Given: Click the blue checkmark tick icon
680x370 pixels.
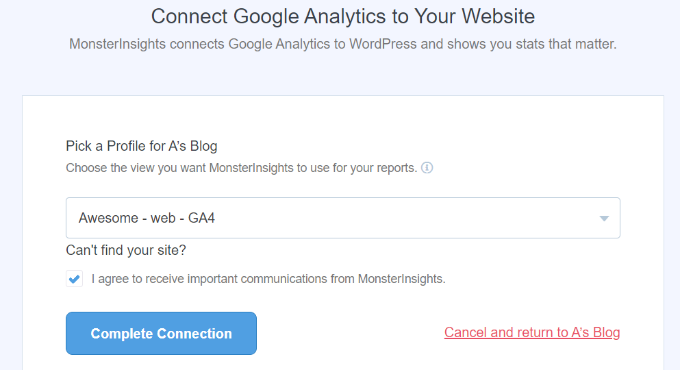Looking at the screenshot, I should click(x=74, y=278).
